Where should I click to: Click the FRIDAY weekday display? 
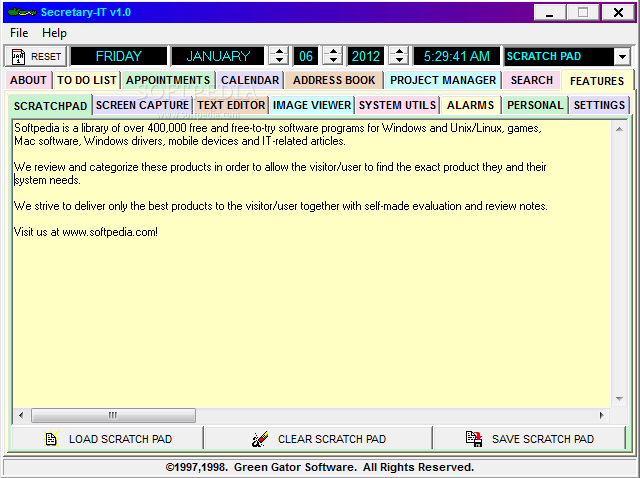pos(119,56)
